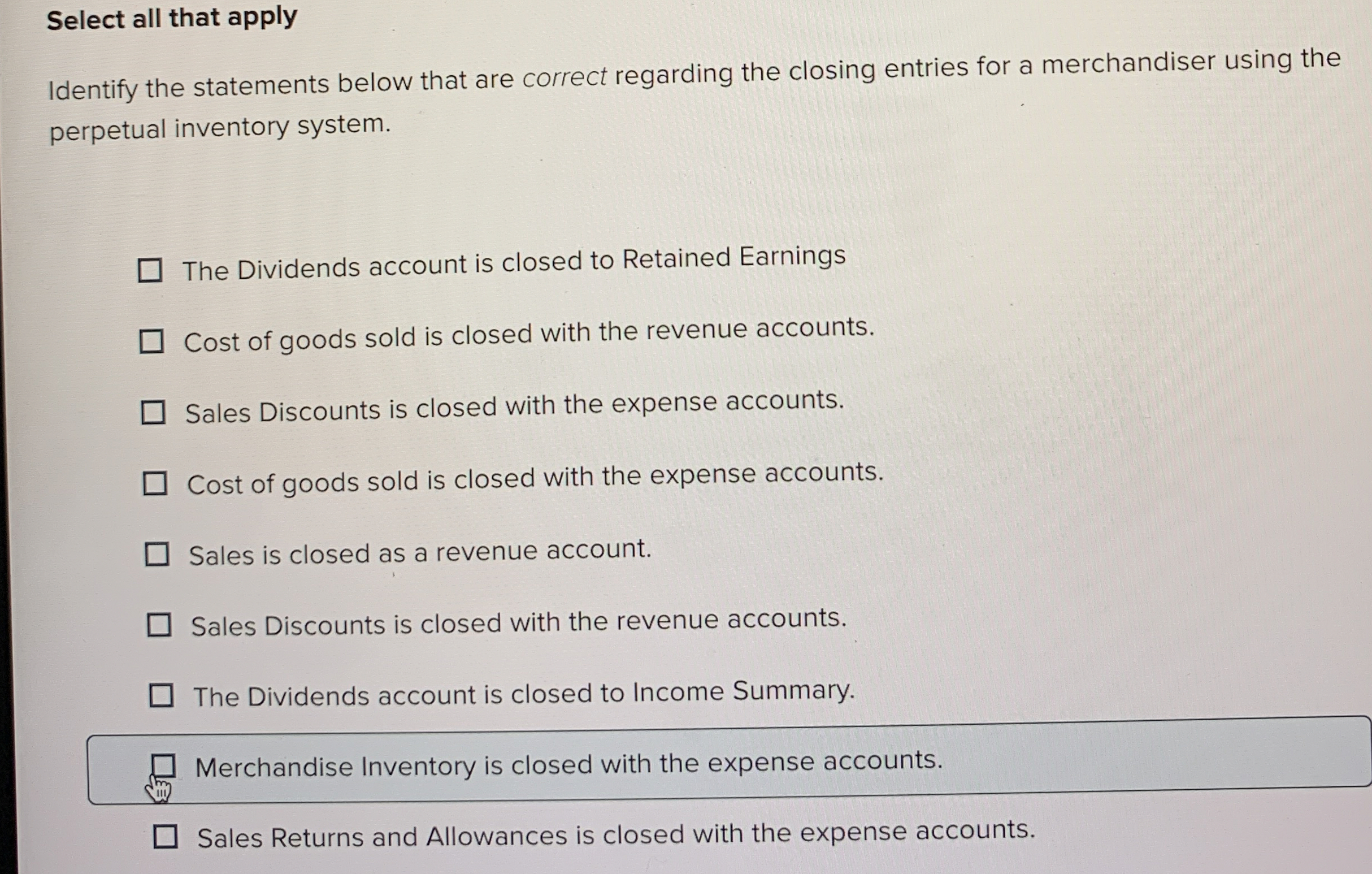Click the Sales Discounts expense statement label
This screenshot has width=1372, height=874.
(513, 410)
